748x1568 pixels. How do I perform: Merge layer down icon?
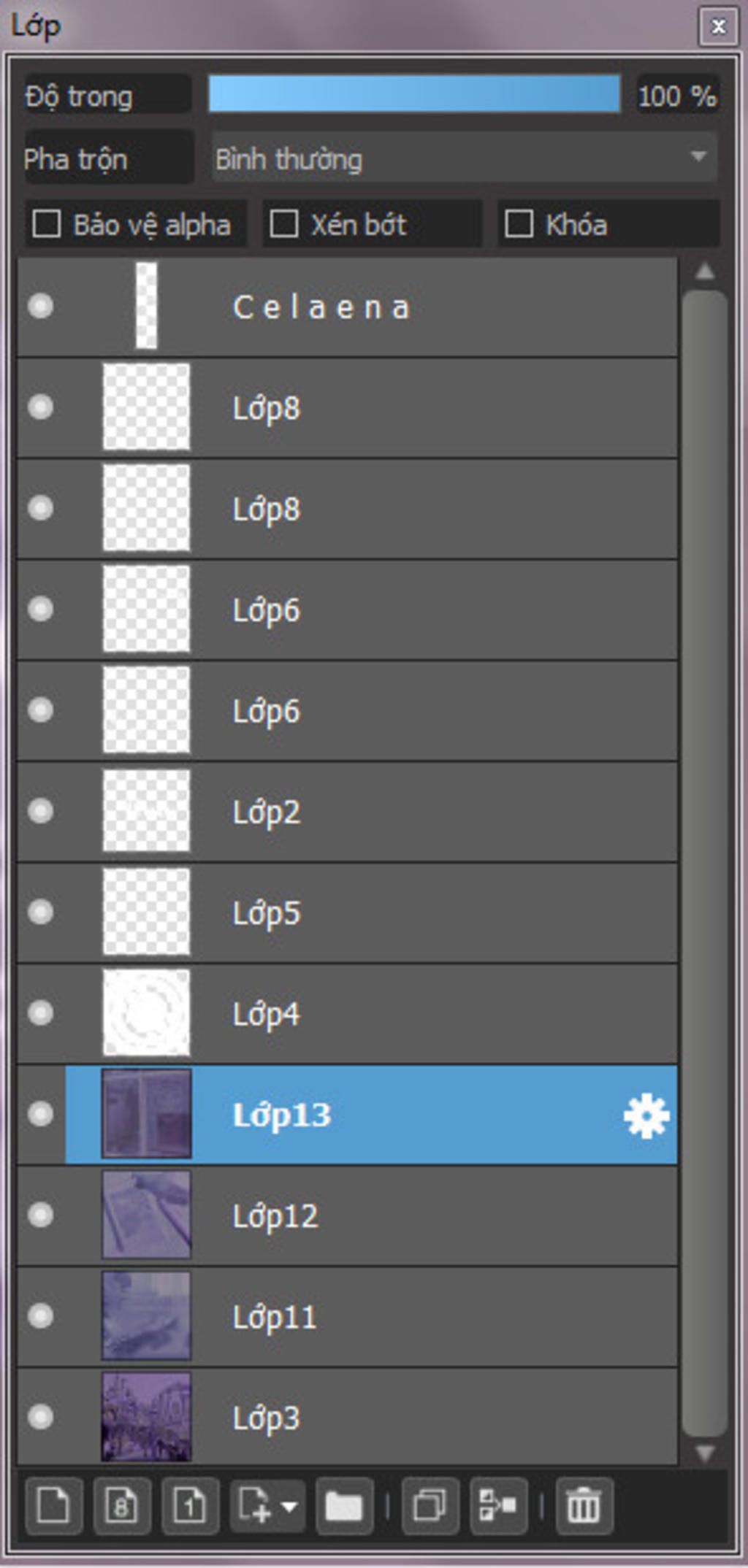pos(498,1505)
